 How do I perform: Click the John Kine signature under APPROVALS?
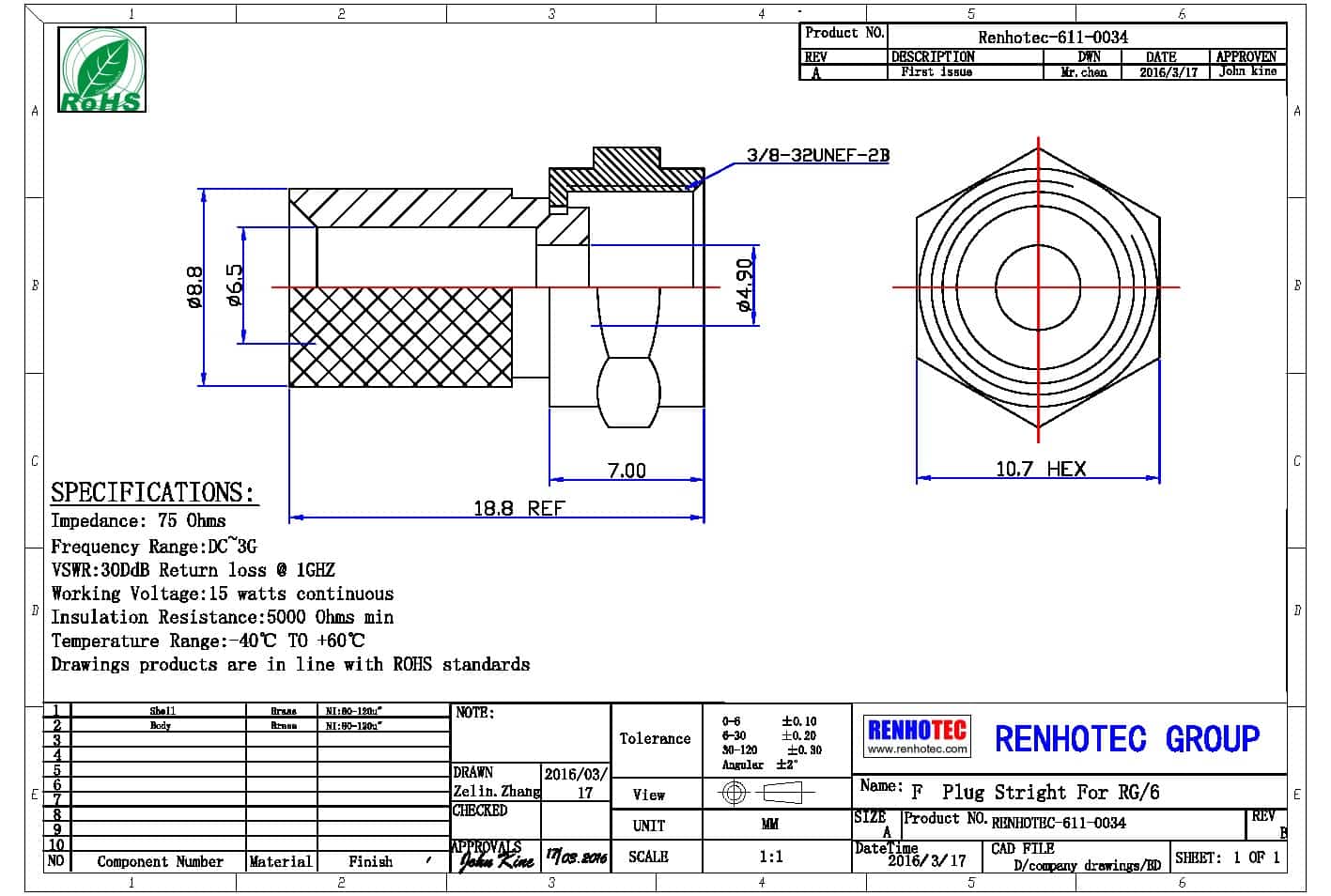pos(495,857)
